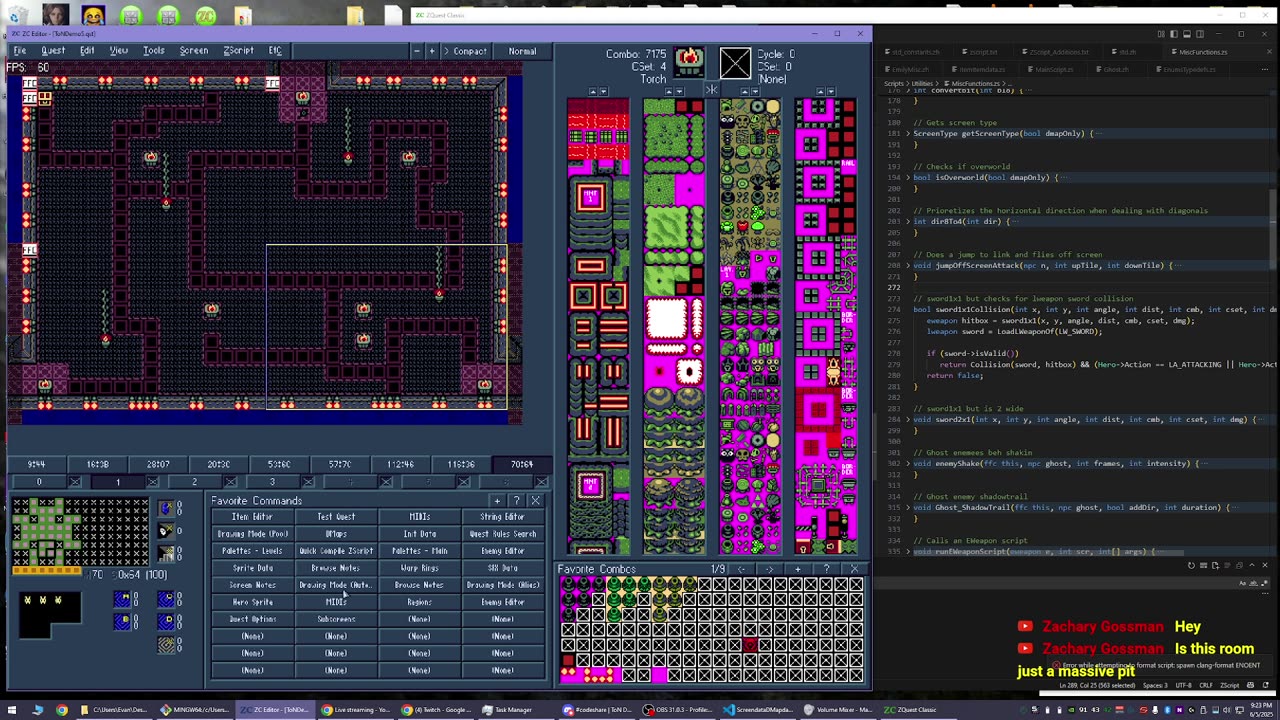Open the Item Editor favorite command
Image resolution: width=1280 pixels, height=720 pixels.
pos(252,517)
